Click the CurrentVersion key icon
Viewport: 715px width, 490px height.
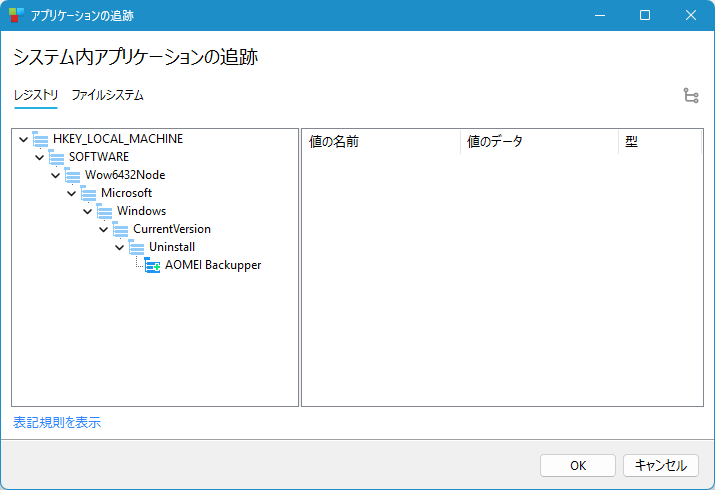(121, 229)
